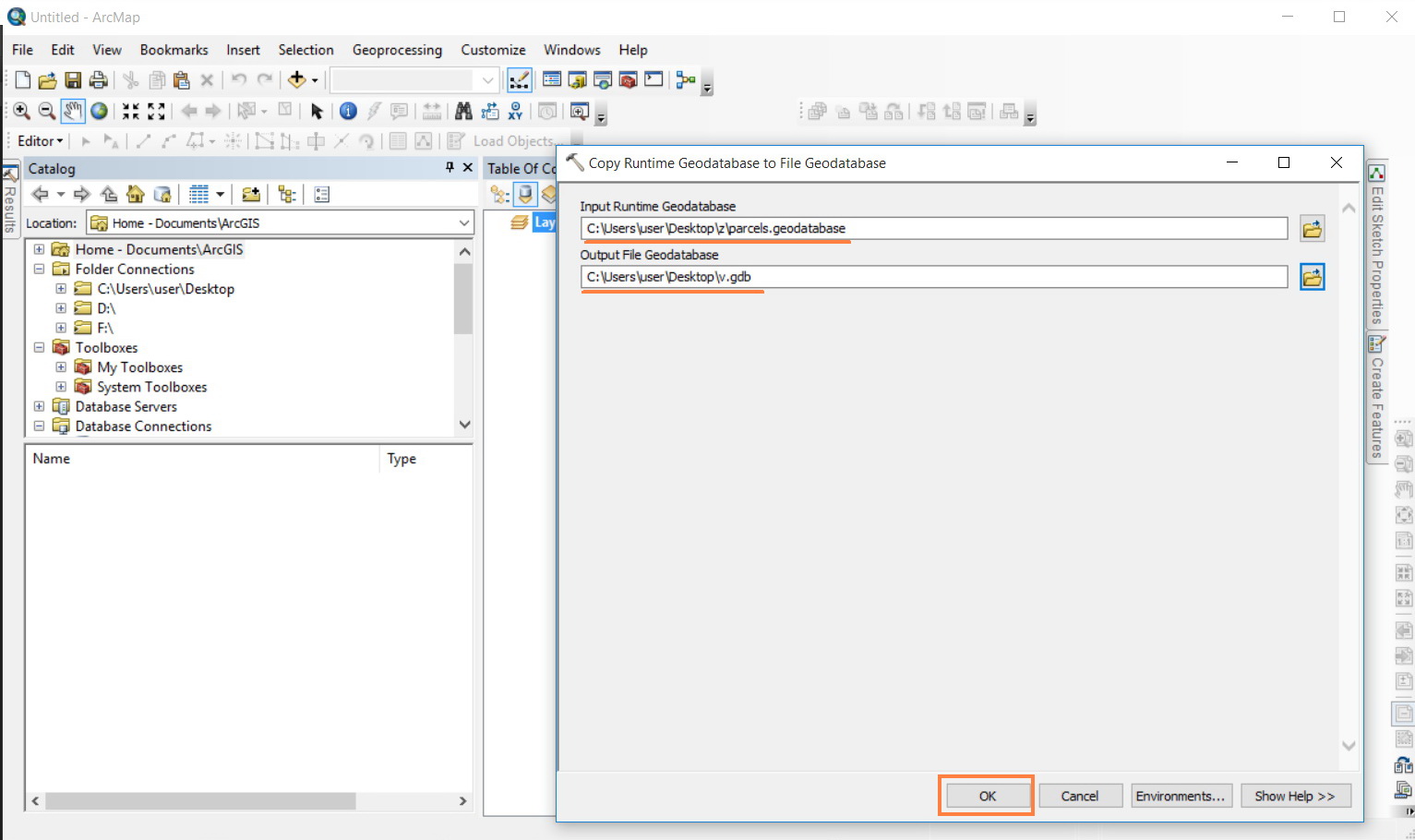The width and height of the screenshot is (1415, 840).
Task: Open the File menu
Action: (x=22, y=50)
